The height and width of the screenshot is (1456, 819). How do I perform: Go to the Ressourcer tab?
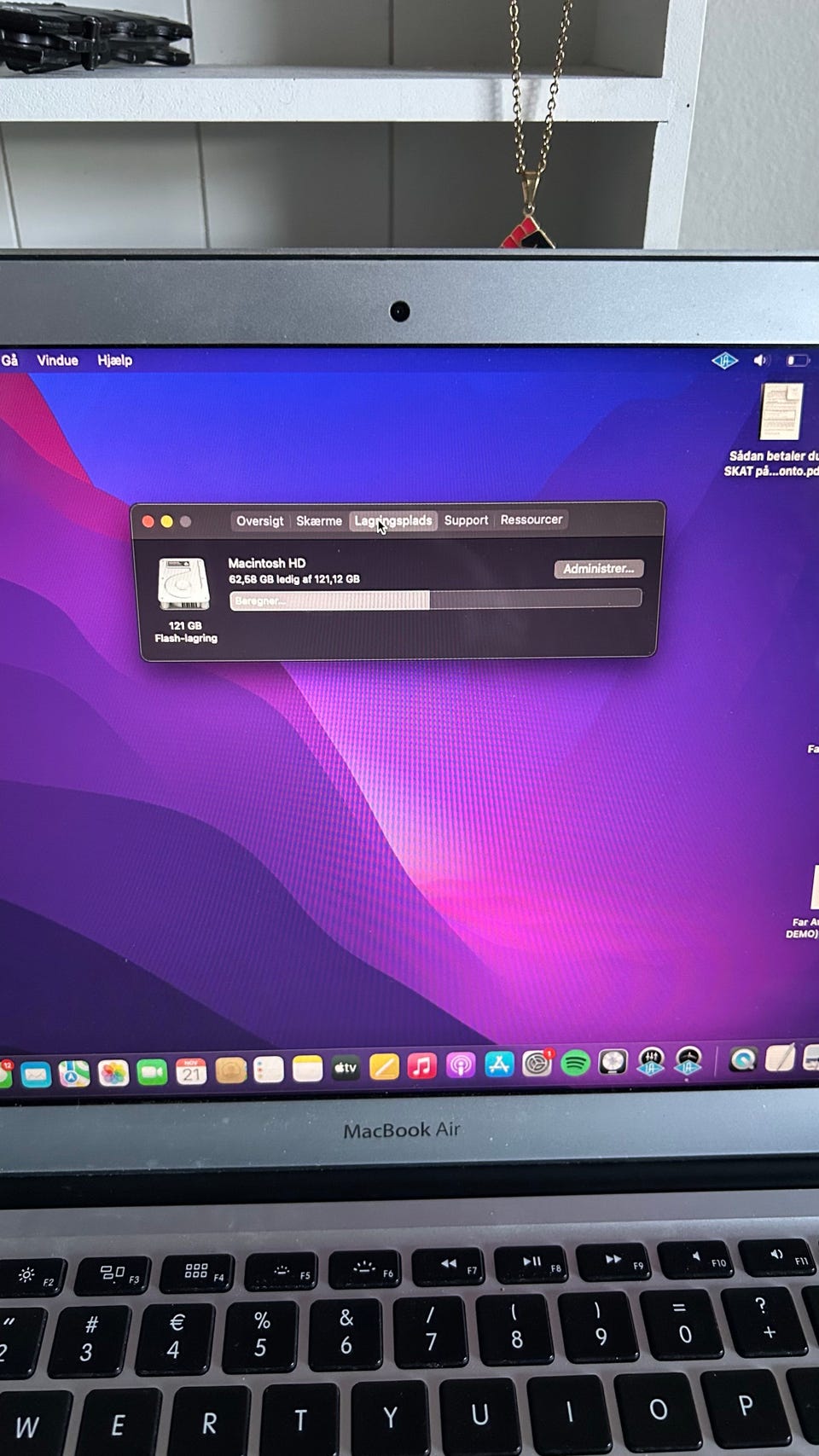(531, 519)
